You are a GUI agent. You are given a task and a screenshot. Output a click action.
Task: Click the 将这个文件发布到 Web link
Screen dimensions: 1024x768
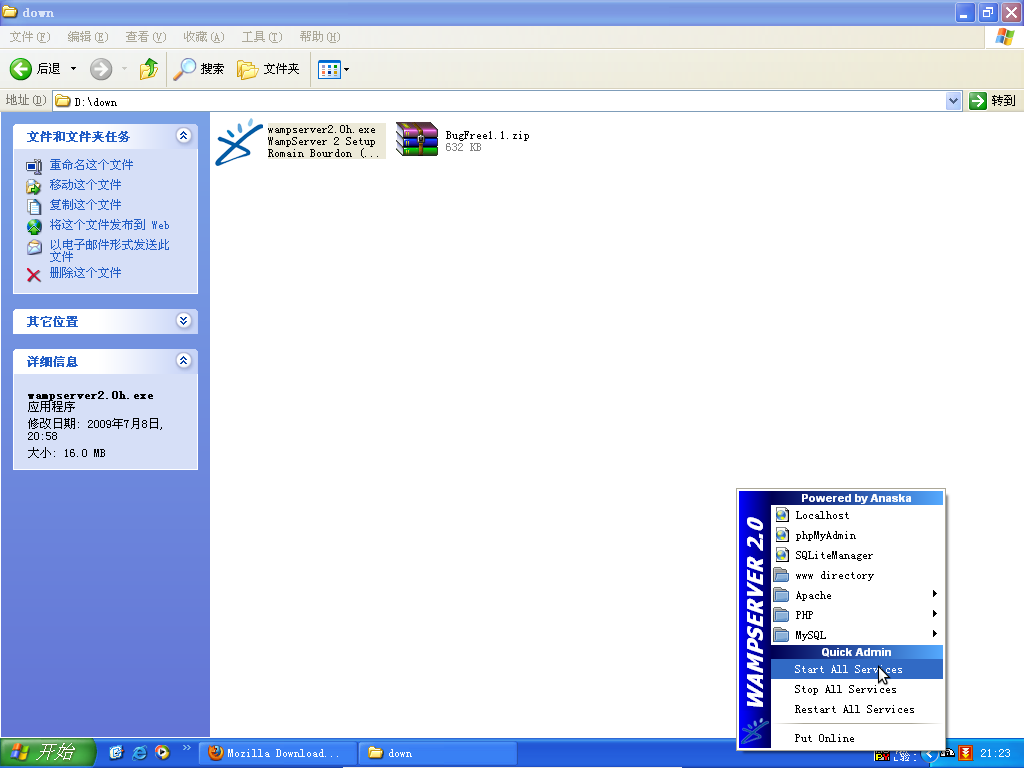110,225
